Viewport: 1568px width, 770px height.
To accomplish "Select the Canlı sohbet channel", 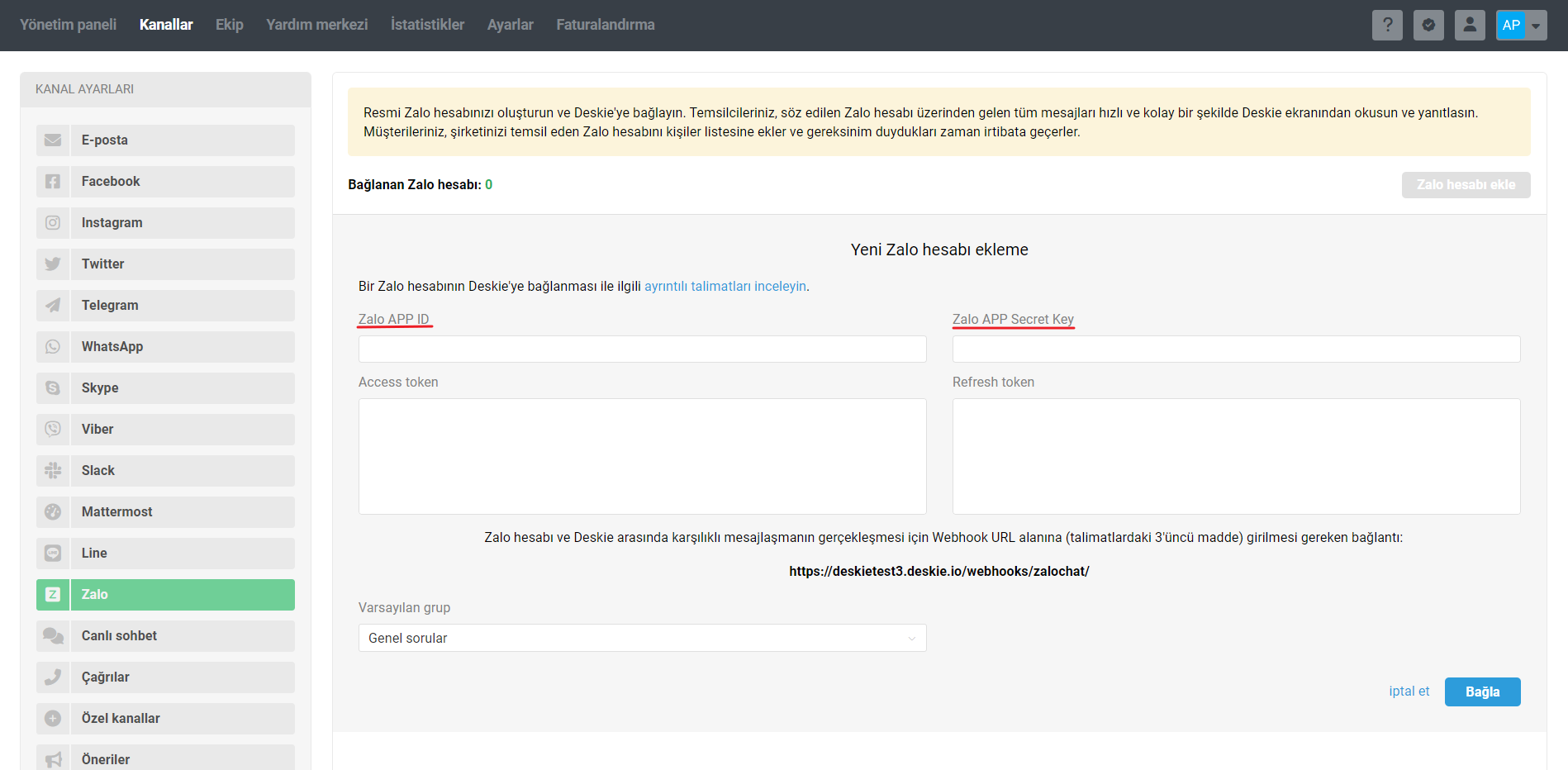I will (165, 636).
